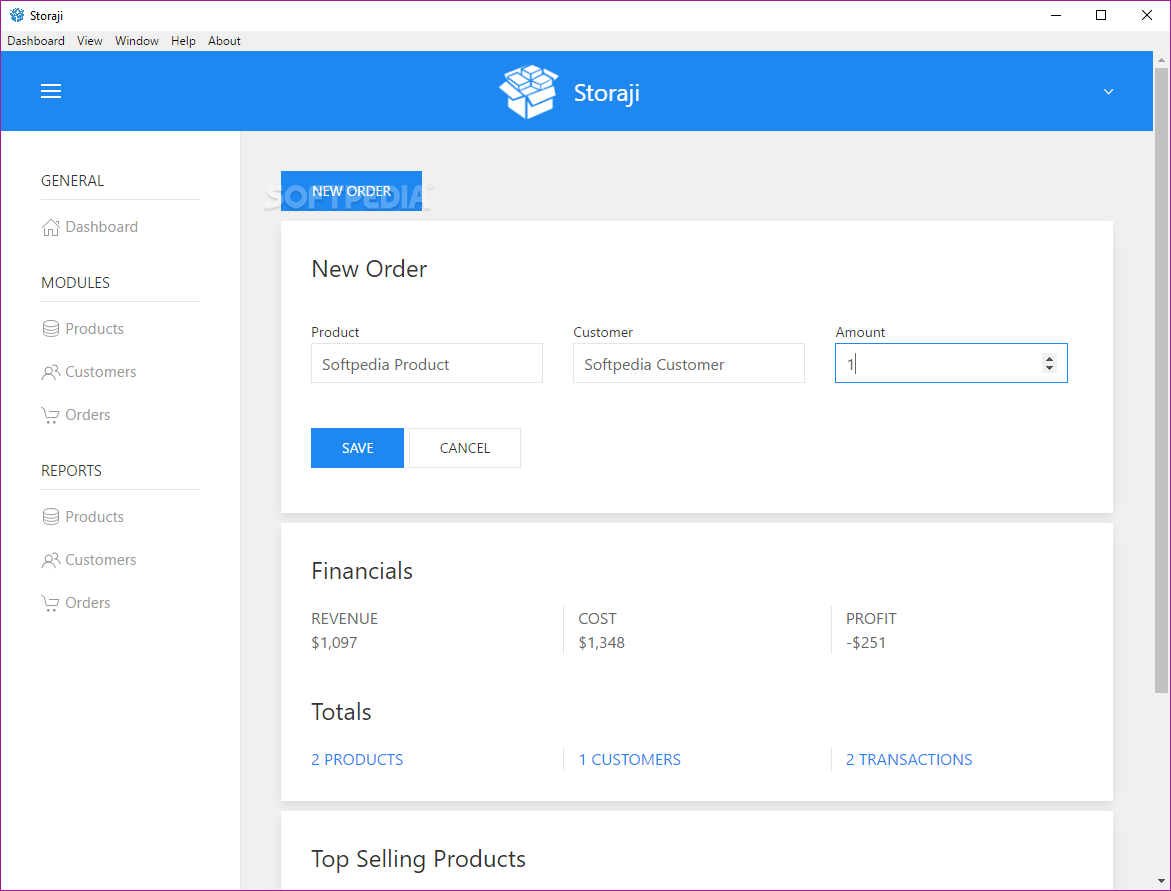Click the Modules Products database icon
1171x891 pixels.
pos(50,329)
